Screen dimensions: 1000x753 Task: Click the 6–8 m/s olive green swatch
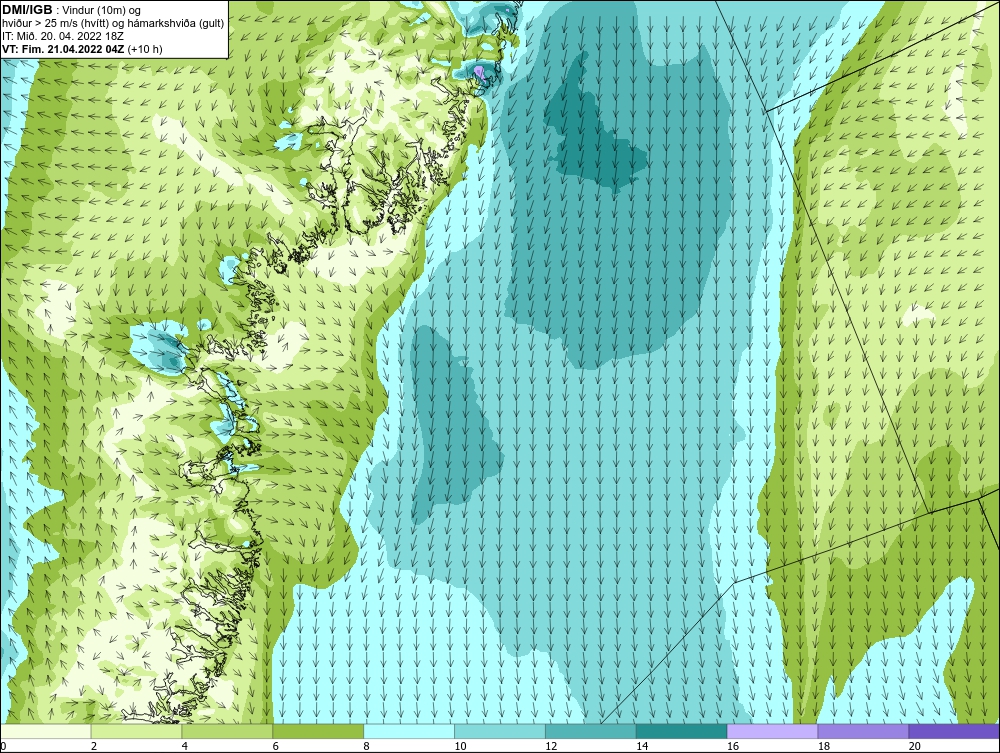pyautogui.click(x=318, y=731)
